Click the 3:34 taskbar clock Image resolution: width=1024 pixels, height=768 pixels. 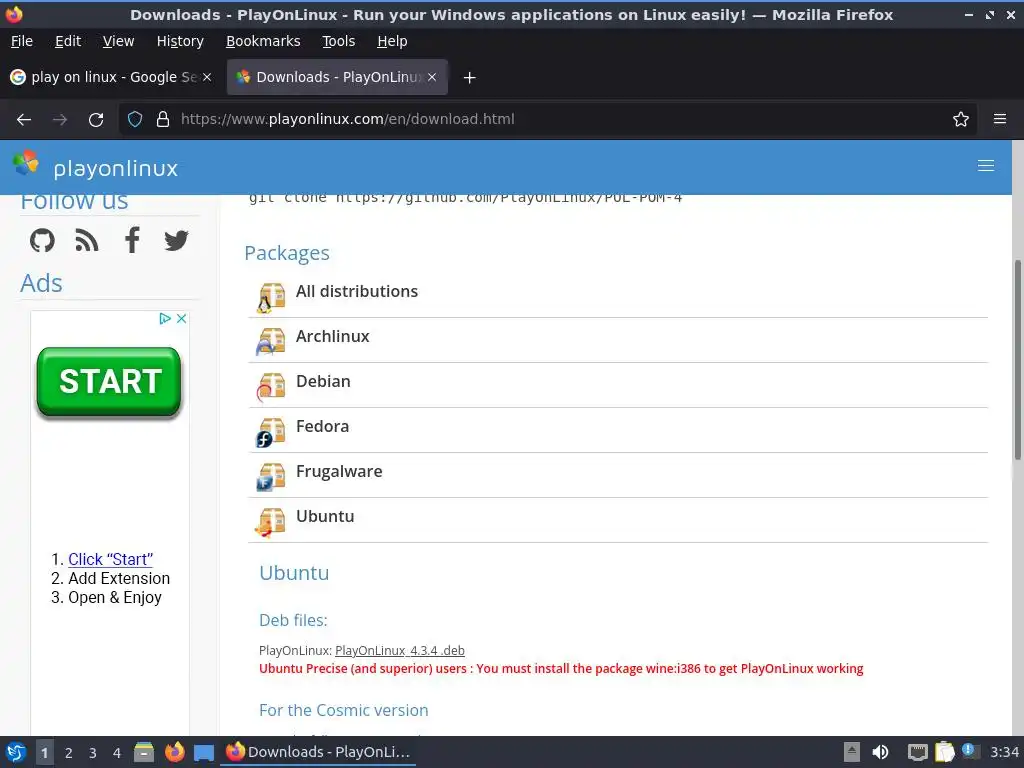coord(1004,752)
